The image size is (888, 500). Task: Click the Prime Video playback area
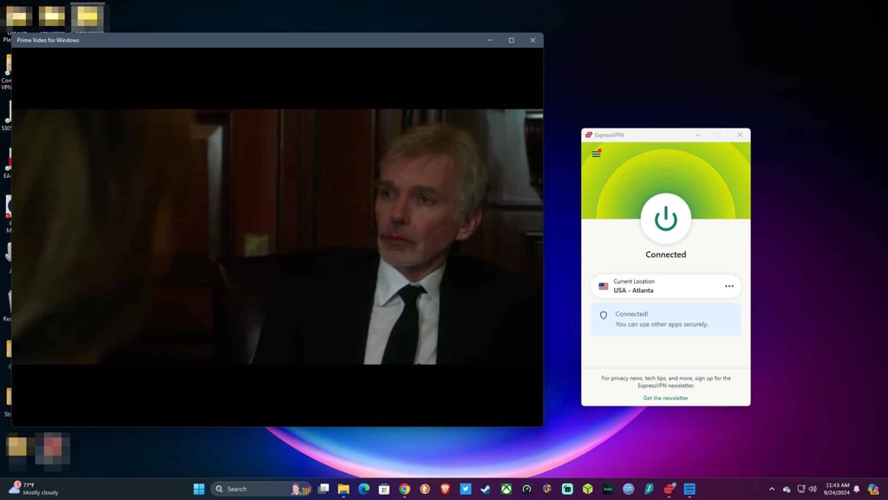(x=277, y=237)
